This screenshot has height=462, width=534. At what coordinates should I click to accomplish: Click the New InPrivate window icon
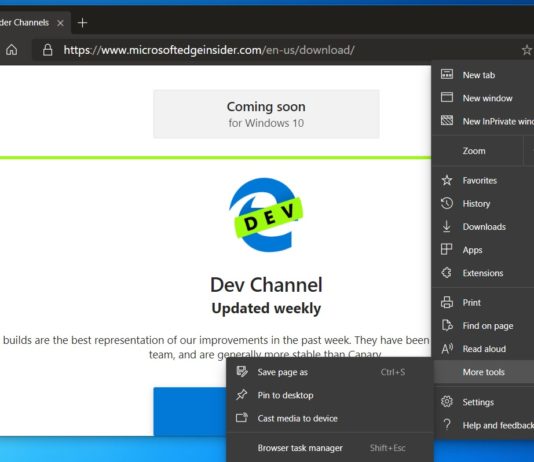pyautogui.click(x=447, y=120)
